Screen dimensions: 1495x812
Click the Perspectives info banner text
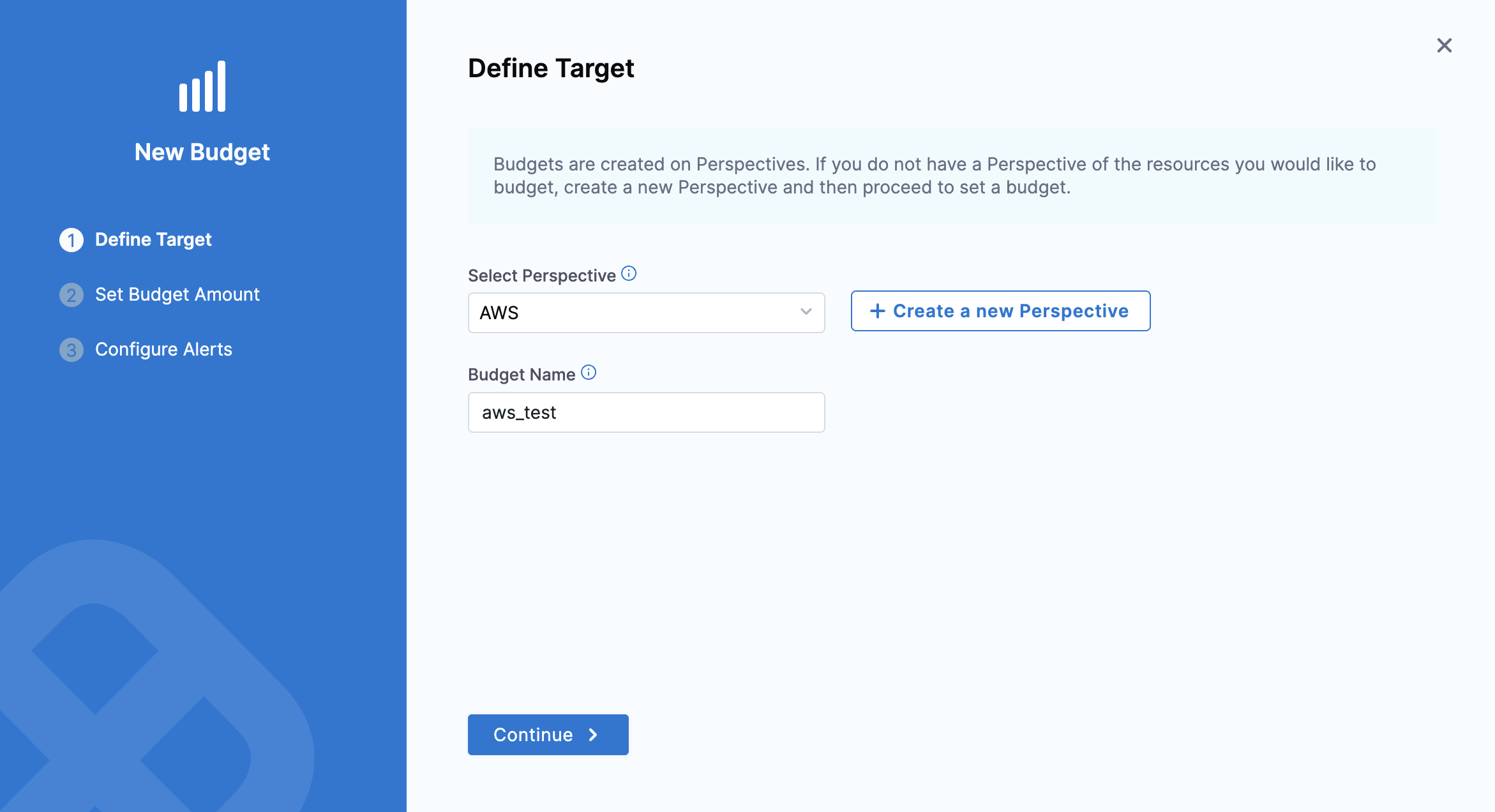pos(935,176)
